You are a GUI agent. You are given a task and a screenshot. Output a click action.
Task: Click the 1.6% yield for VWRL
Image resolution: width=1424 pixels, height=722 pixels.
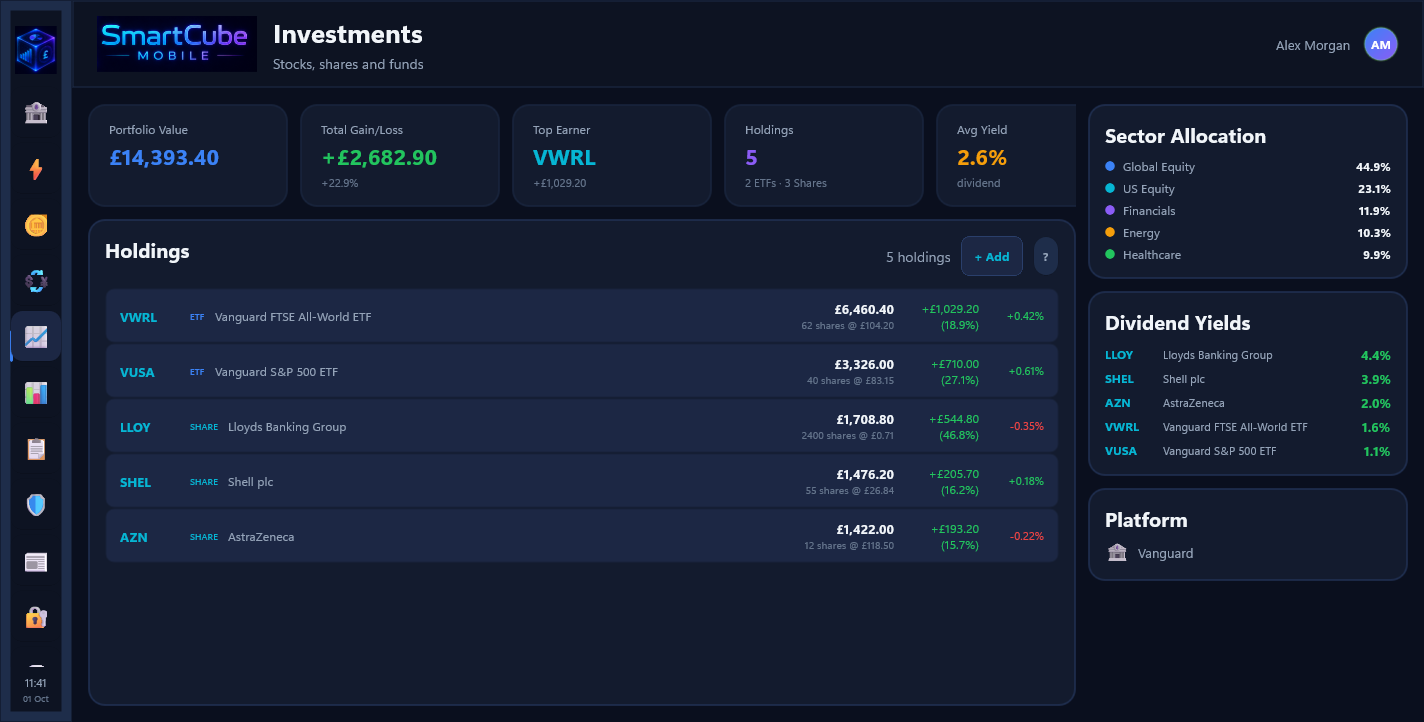click(x=1376, y=427)
